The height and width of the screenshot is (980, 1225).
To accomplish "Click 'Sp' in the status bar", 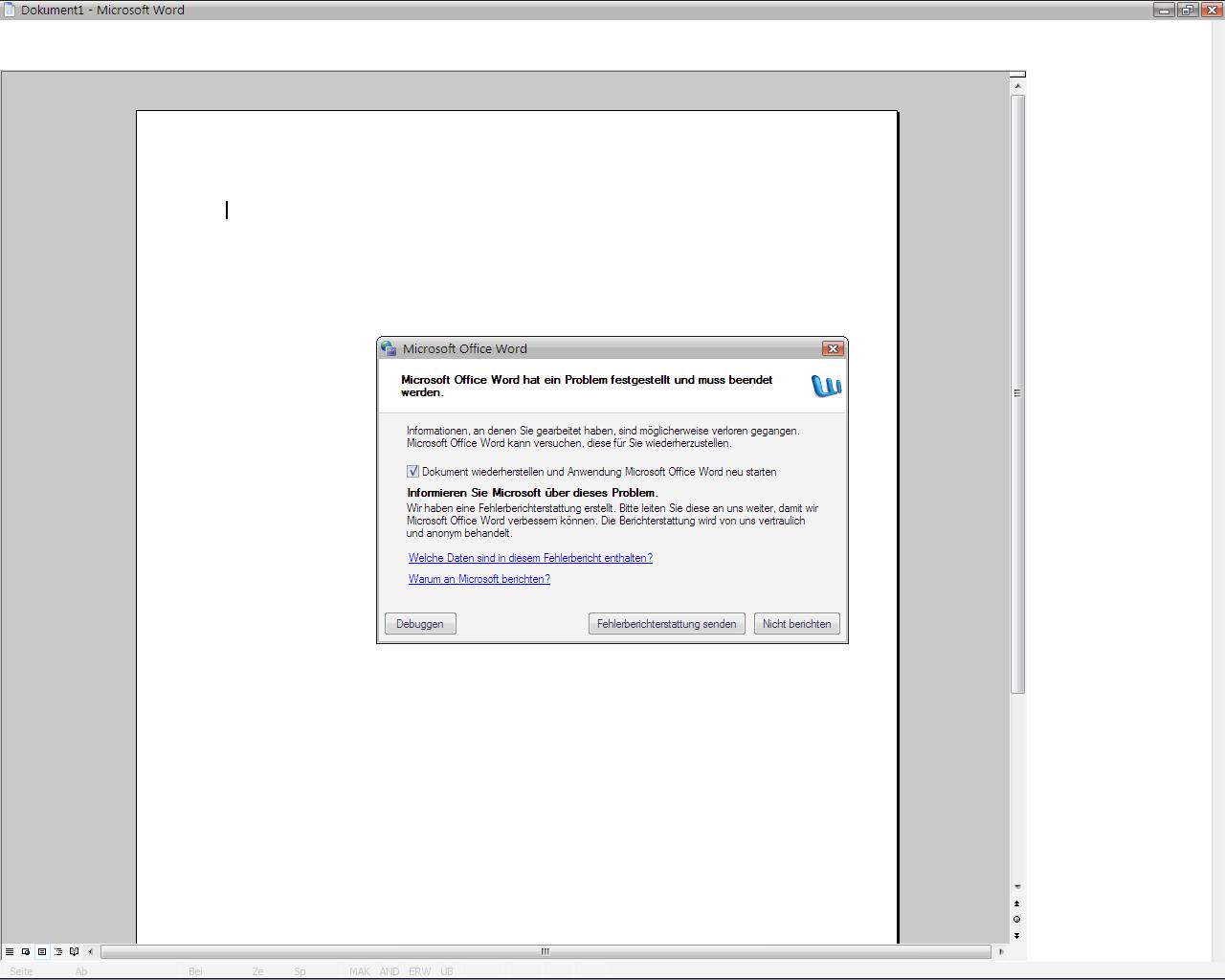I will (300, 971).
